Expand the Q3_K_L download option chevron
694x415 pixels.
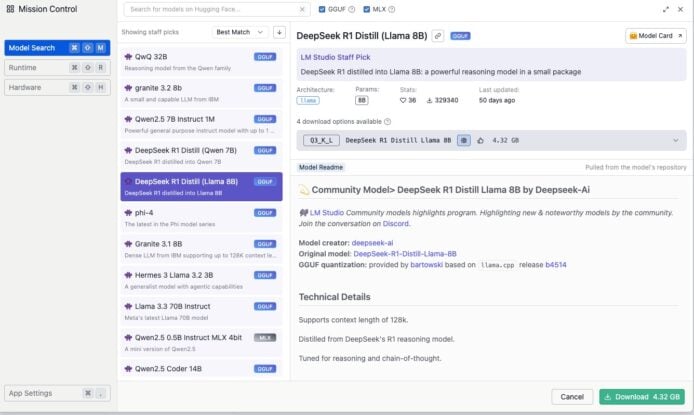(675, 141)
